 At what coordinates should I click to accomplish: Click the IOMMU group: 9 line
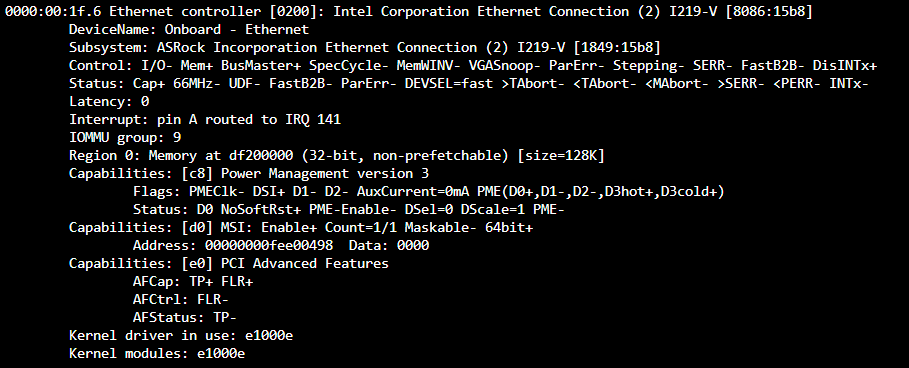pos(125,137)
